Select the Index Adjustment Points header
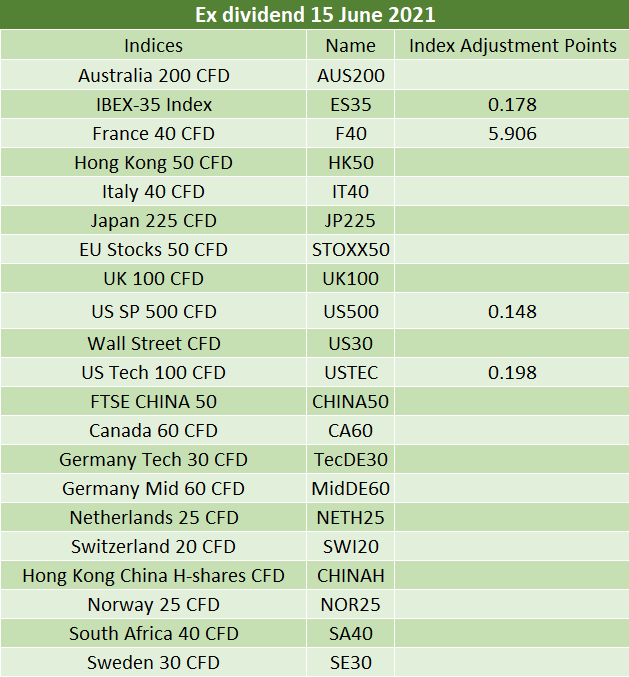The height and width of the screenshot is (677, 629). coord(512,45)
